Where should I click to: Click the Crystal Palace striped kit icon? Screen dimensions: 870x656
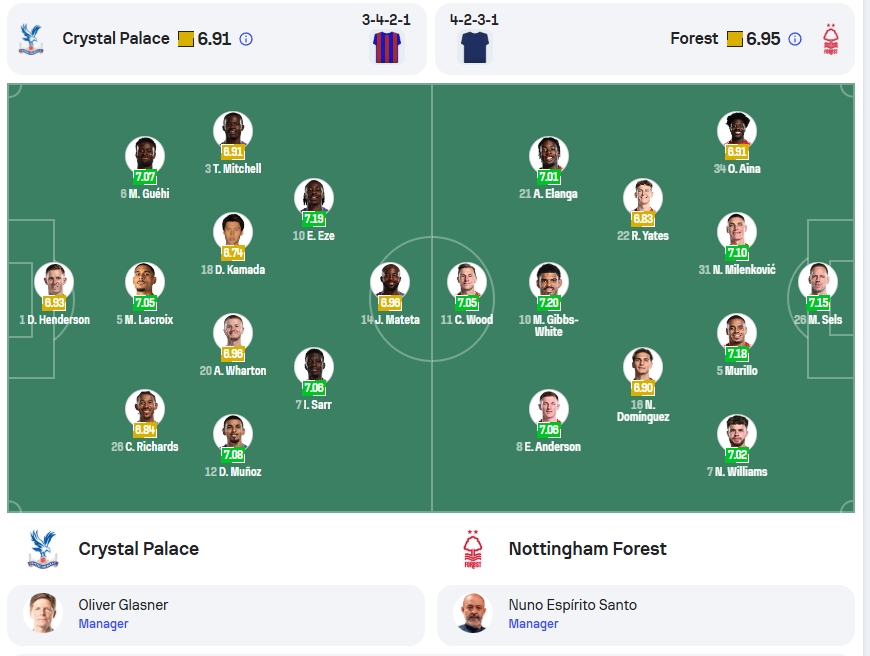click(x=387, y=47)
